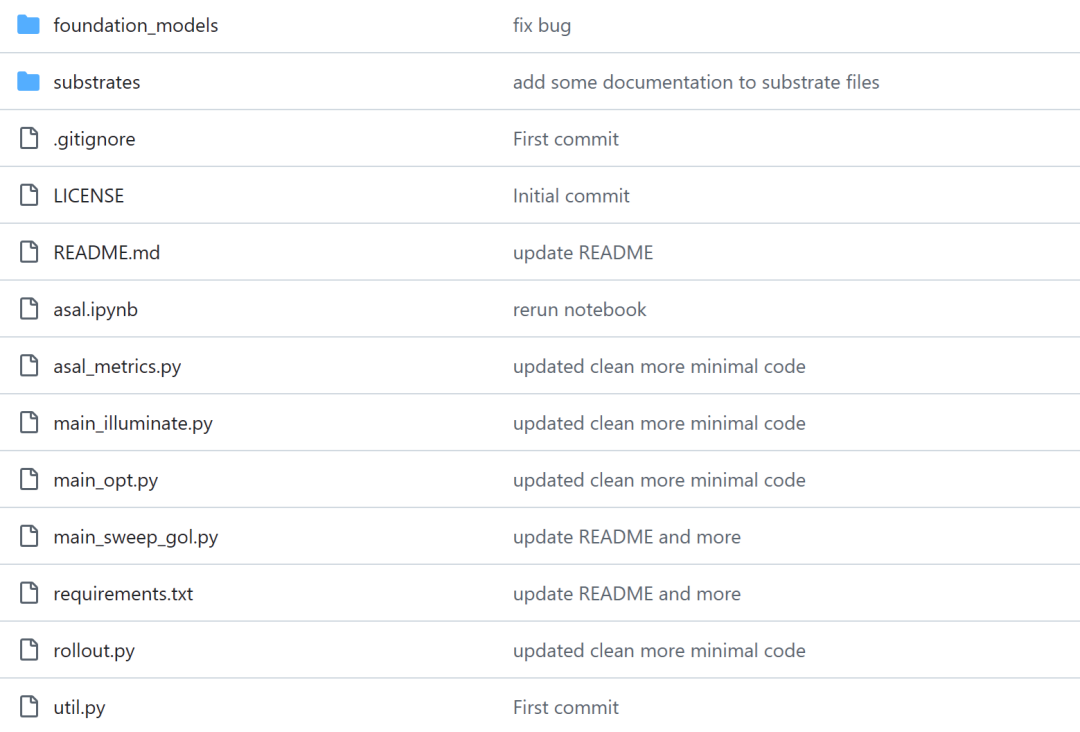Click the foundation_models folder icon
1080x732 pixels.
pos(28,25)
